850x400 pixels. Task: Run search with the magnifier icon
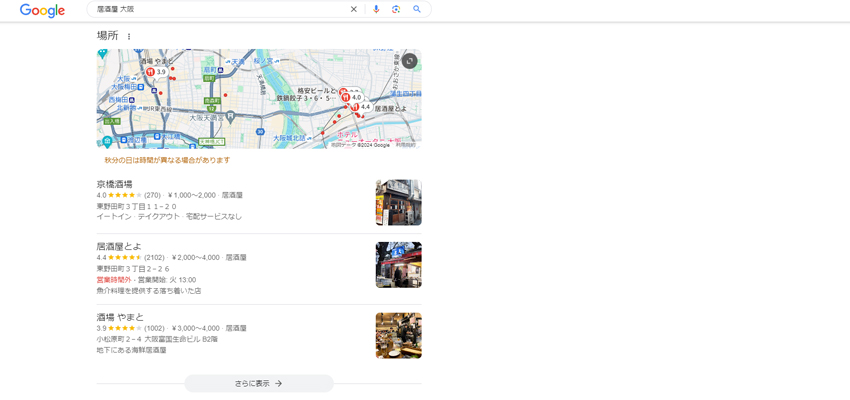click(x=416, y=9)
